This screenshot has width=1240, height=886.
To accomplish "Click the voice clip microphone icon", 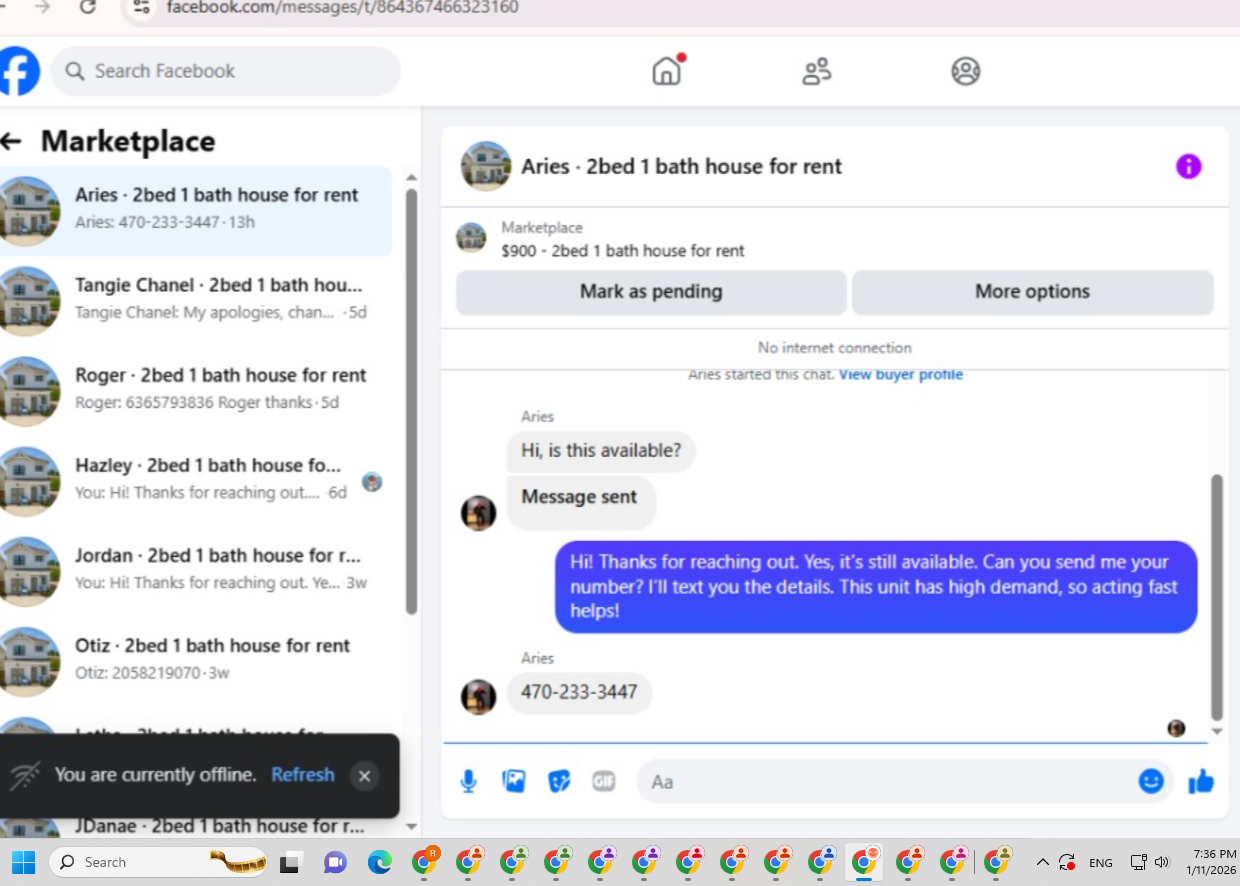I will pos(468,781).
